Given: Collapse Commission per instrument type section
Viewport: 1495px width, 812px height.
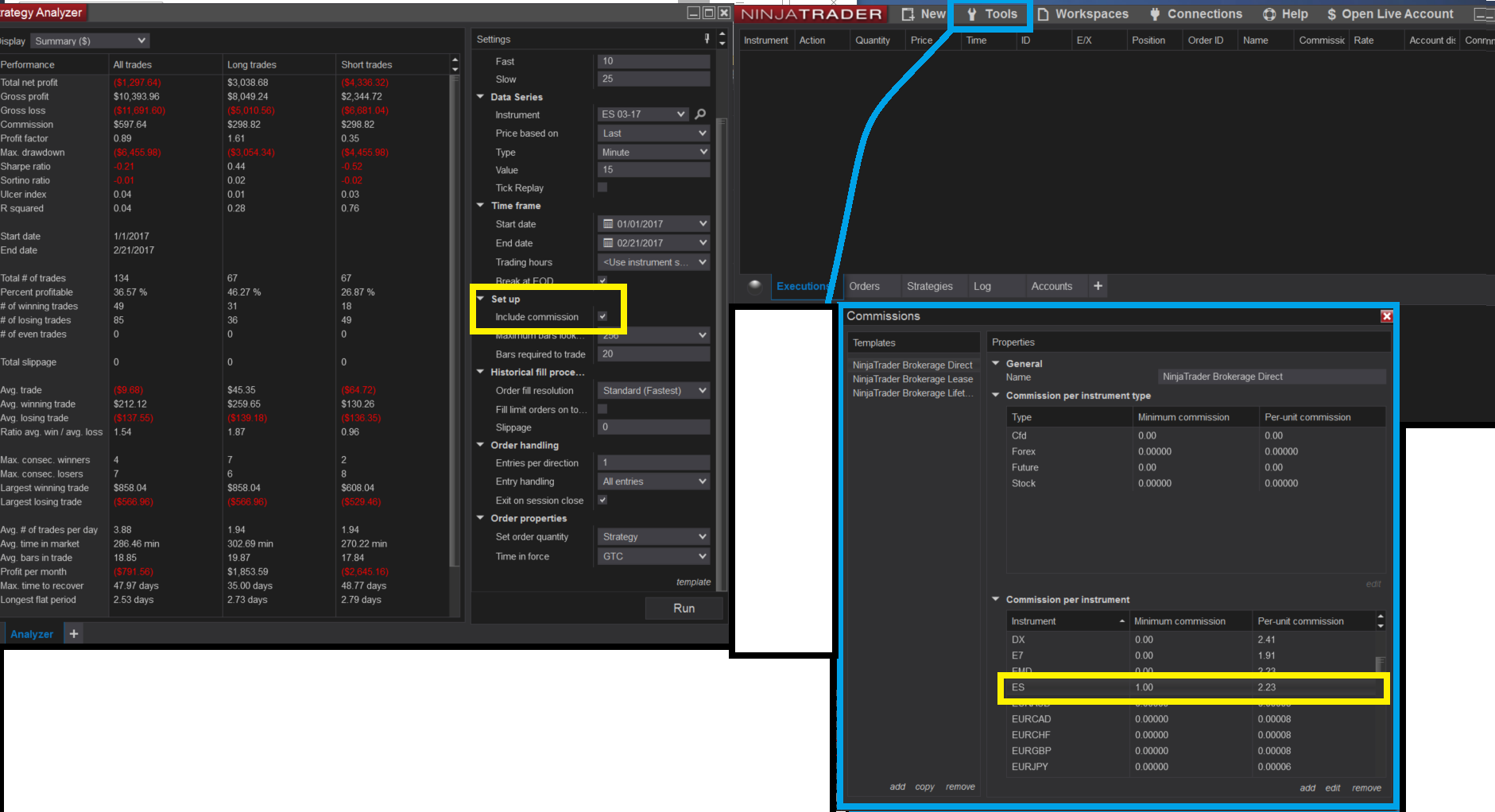Looking at the screenshot, I should pyautogui.click(x=996, y=395).
